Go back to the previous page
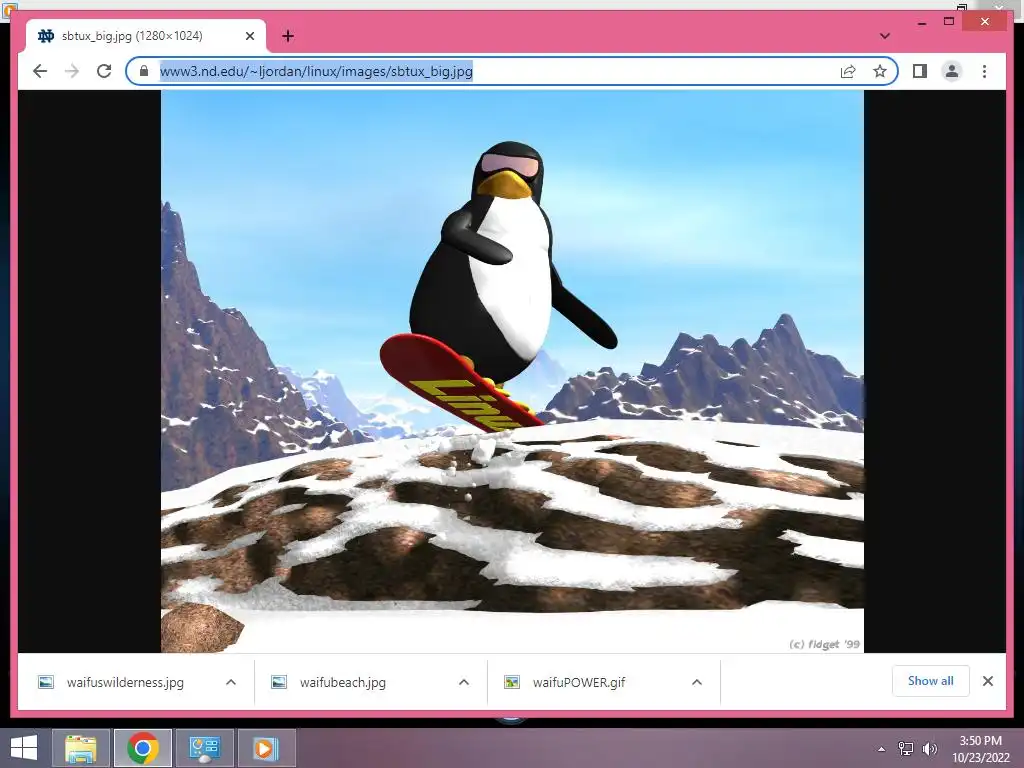The image size is (1024, 768). tap(40, 71)
